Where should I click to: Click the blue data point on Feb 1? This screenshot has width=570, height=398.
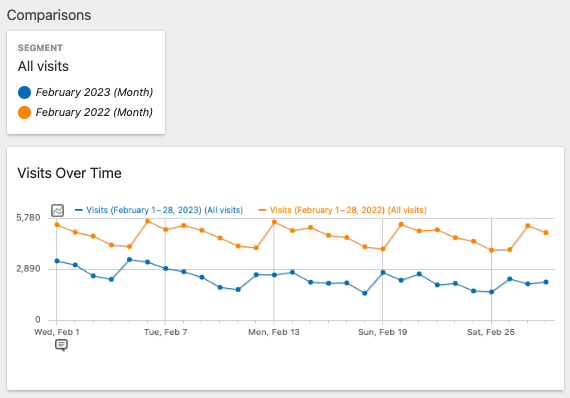click(x=57, y=261)
